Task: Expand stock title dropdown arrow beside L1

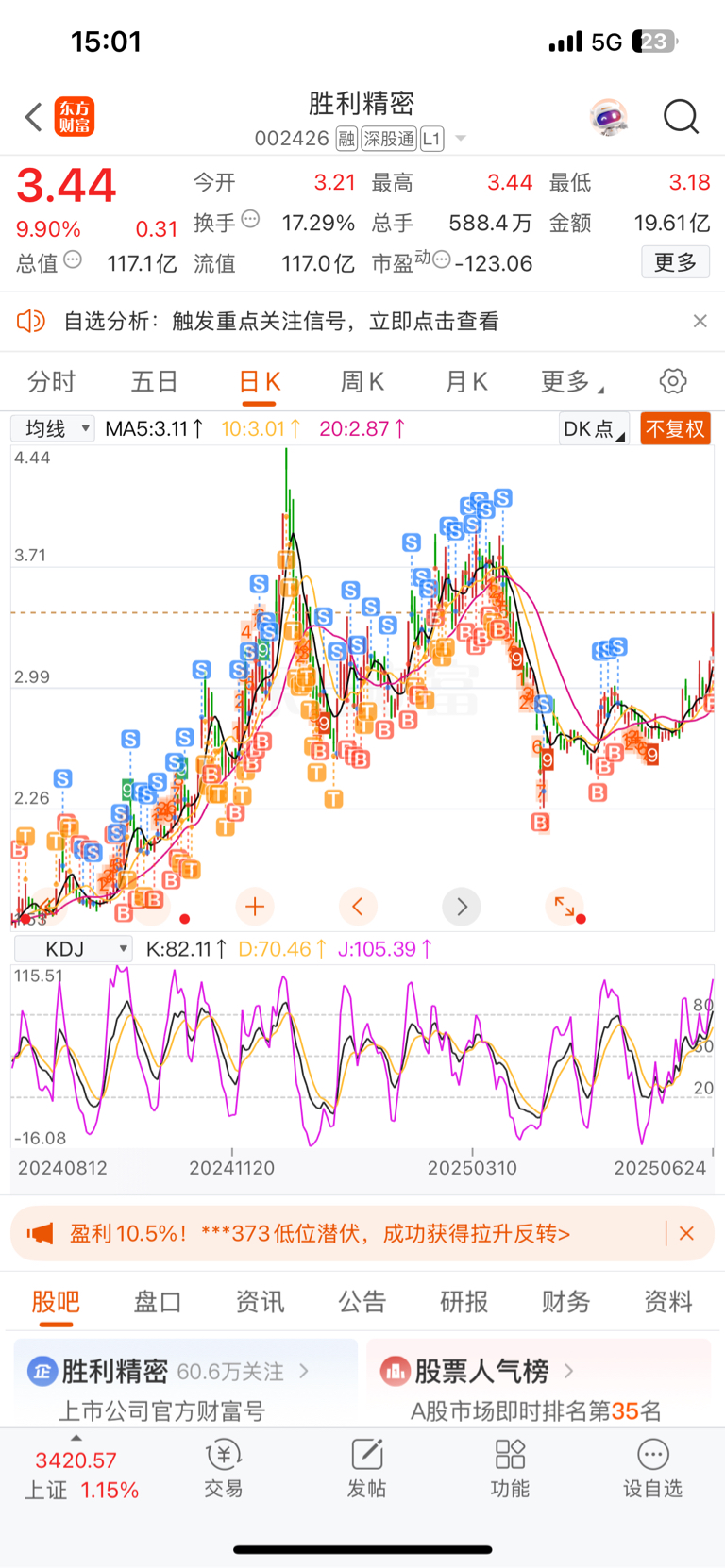Action: 461,139
